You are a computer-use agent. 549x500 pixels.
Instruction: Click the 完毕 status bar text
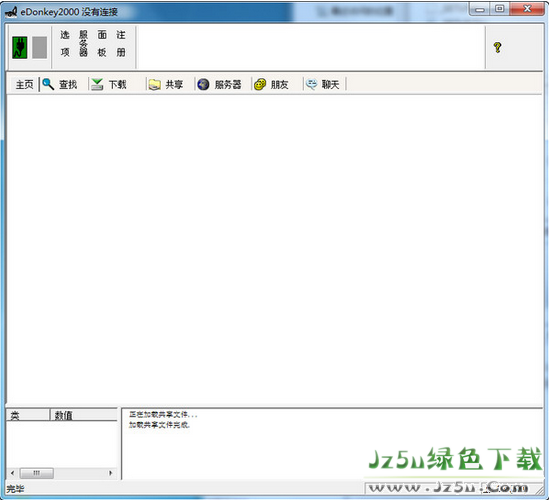pos(15,489)
